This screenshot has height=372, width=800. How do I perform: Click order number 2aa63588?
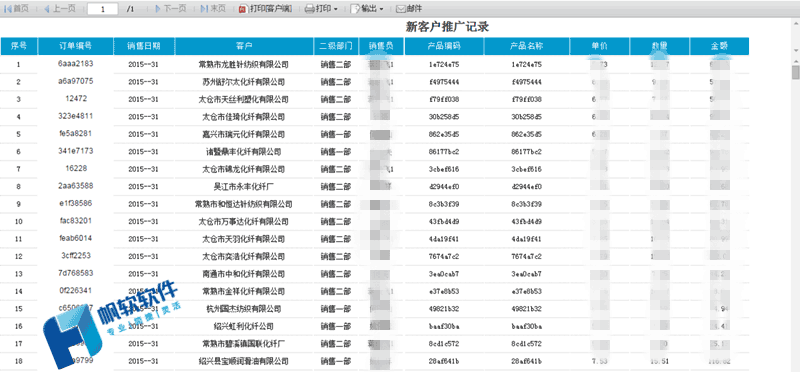click(76, 186)
